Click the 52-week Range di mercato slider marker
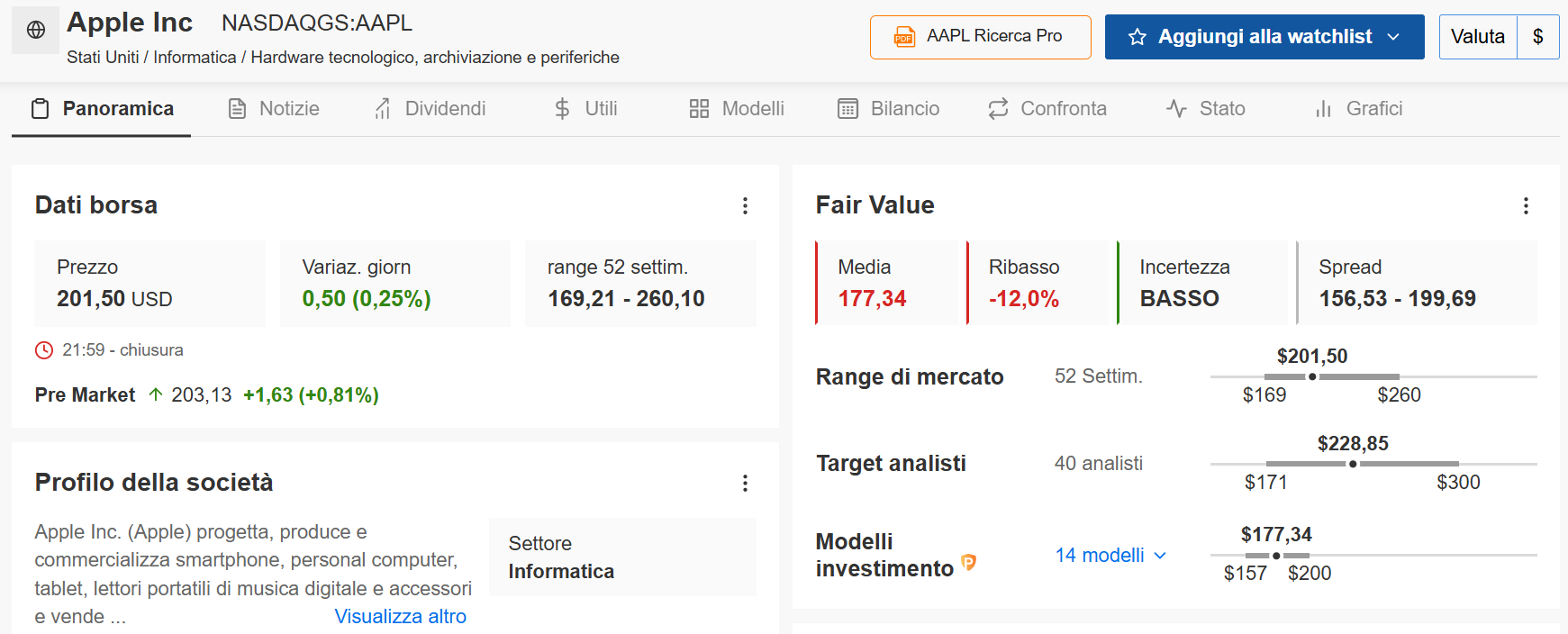The width and height of the screenshot is (1568, 634). [1312, 376]
